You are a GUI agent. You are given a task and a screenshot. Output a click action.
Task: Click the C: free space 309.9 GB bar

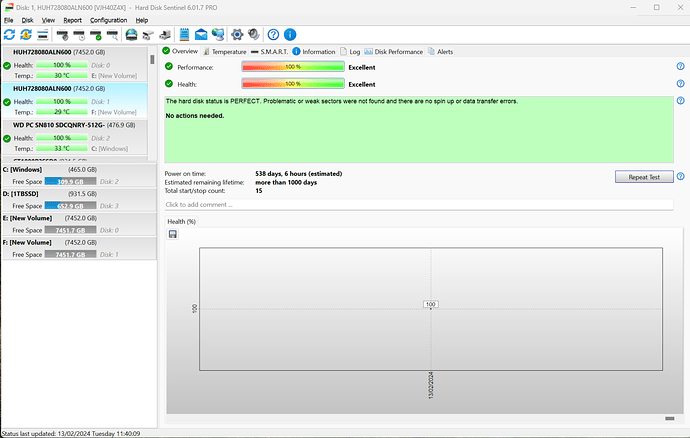[x=70, y=181]
